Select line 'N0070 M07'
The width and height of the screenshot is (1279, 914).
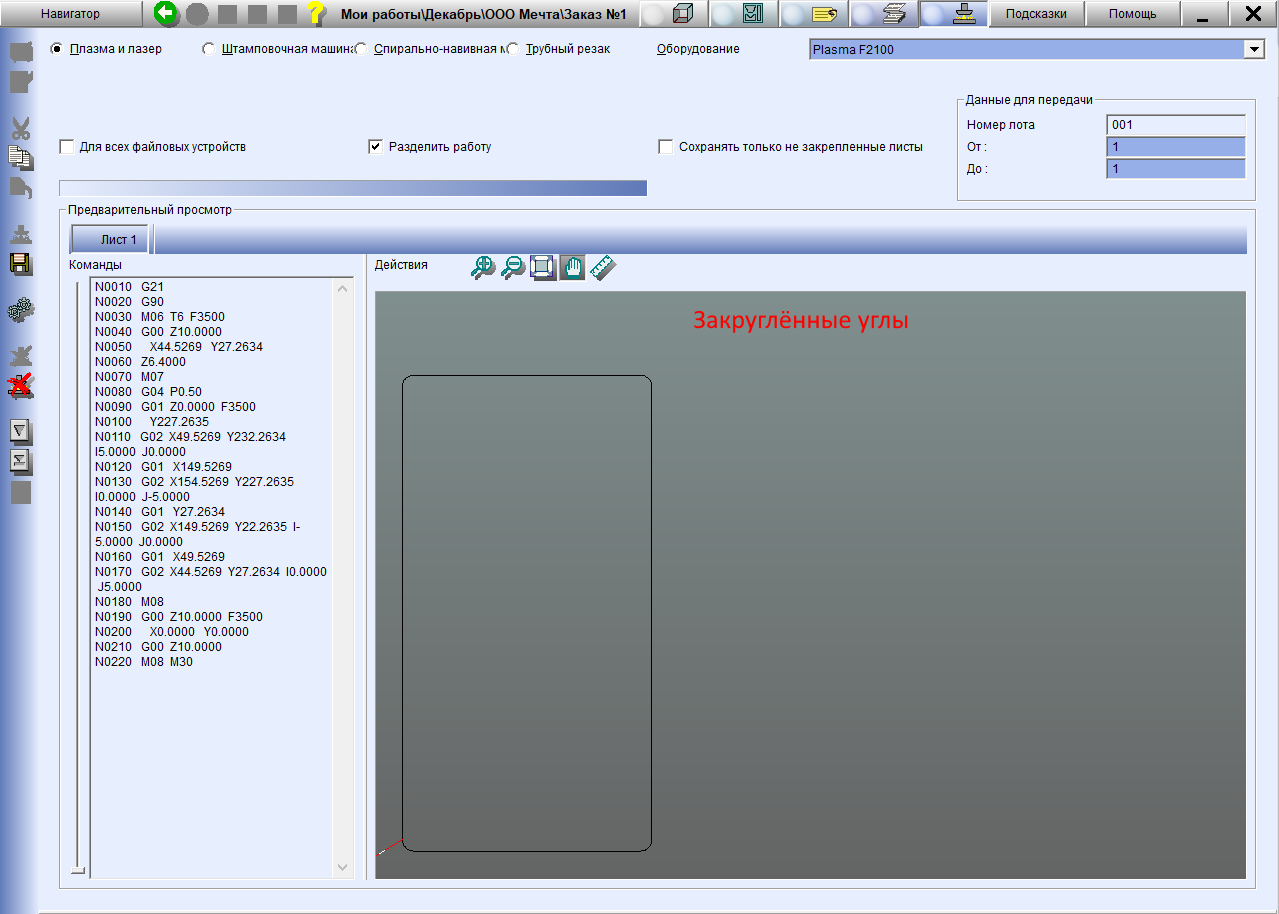click(130, 377)
